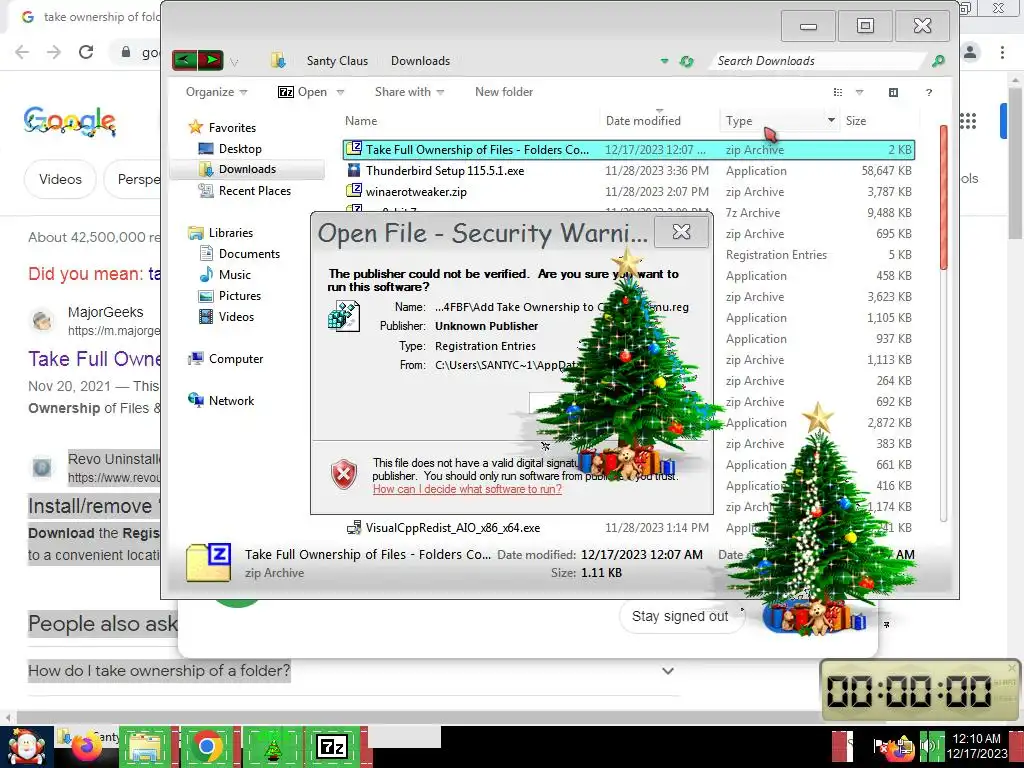Open Firefox from the taskbar

click(87, 748)
